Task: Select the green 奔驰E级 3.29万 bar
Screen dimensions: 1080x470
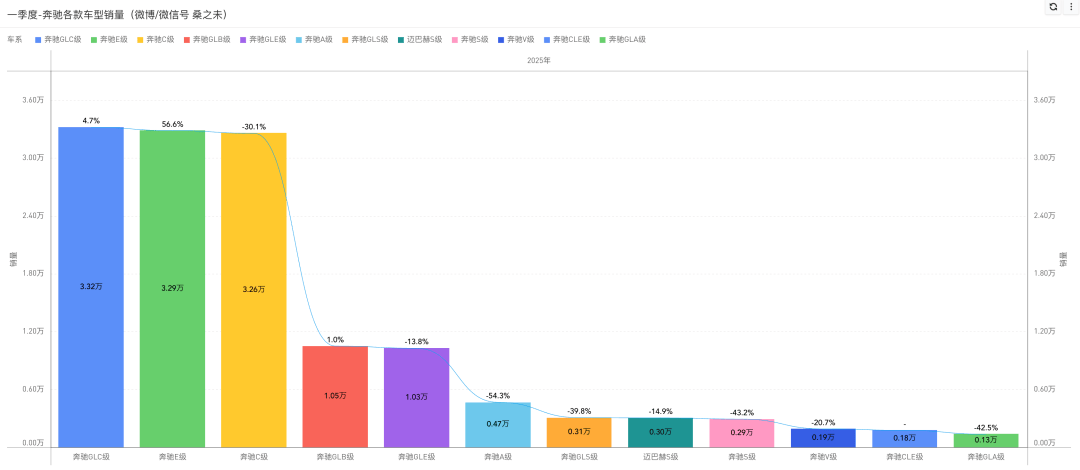Action: tap(172, 288)
